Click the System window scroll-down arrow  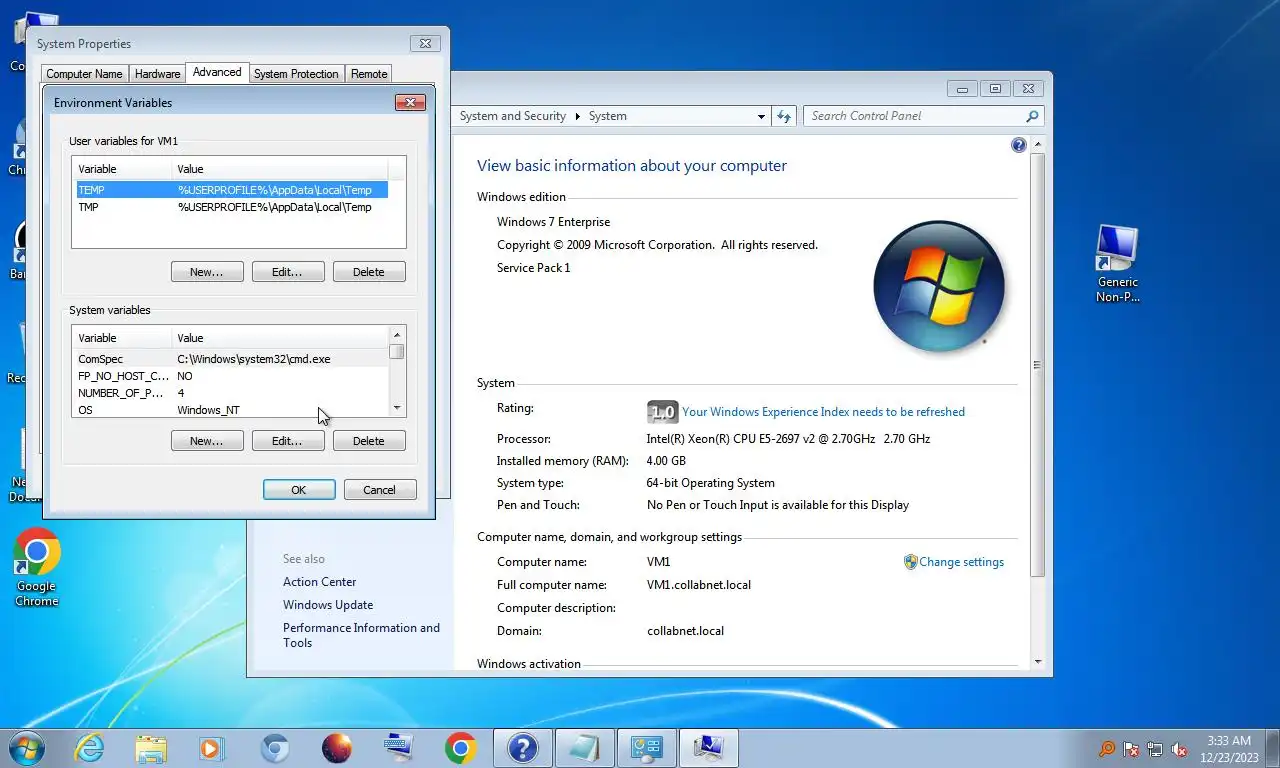click(1037, 662)
